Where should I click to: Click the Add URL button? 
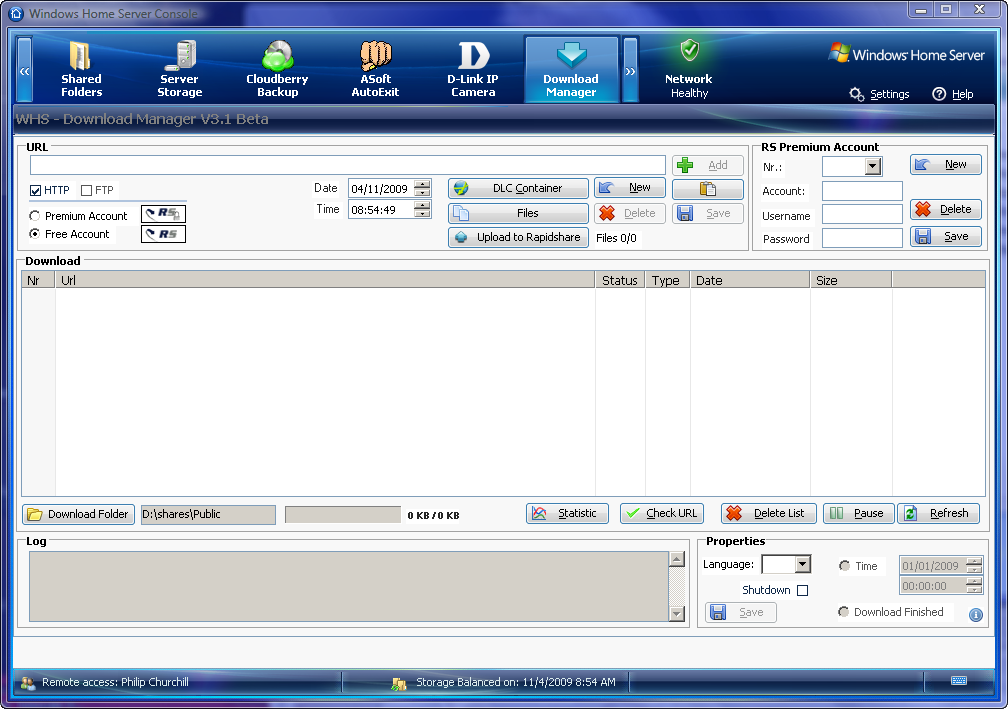coord(708,165)
